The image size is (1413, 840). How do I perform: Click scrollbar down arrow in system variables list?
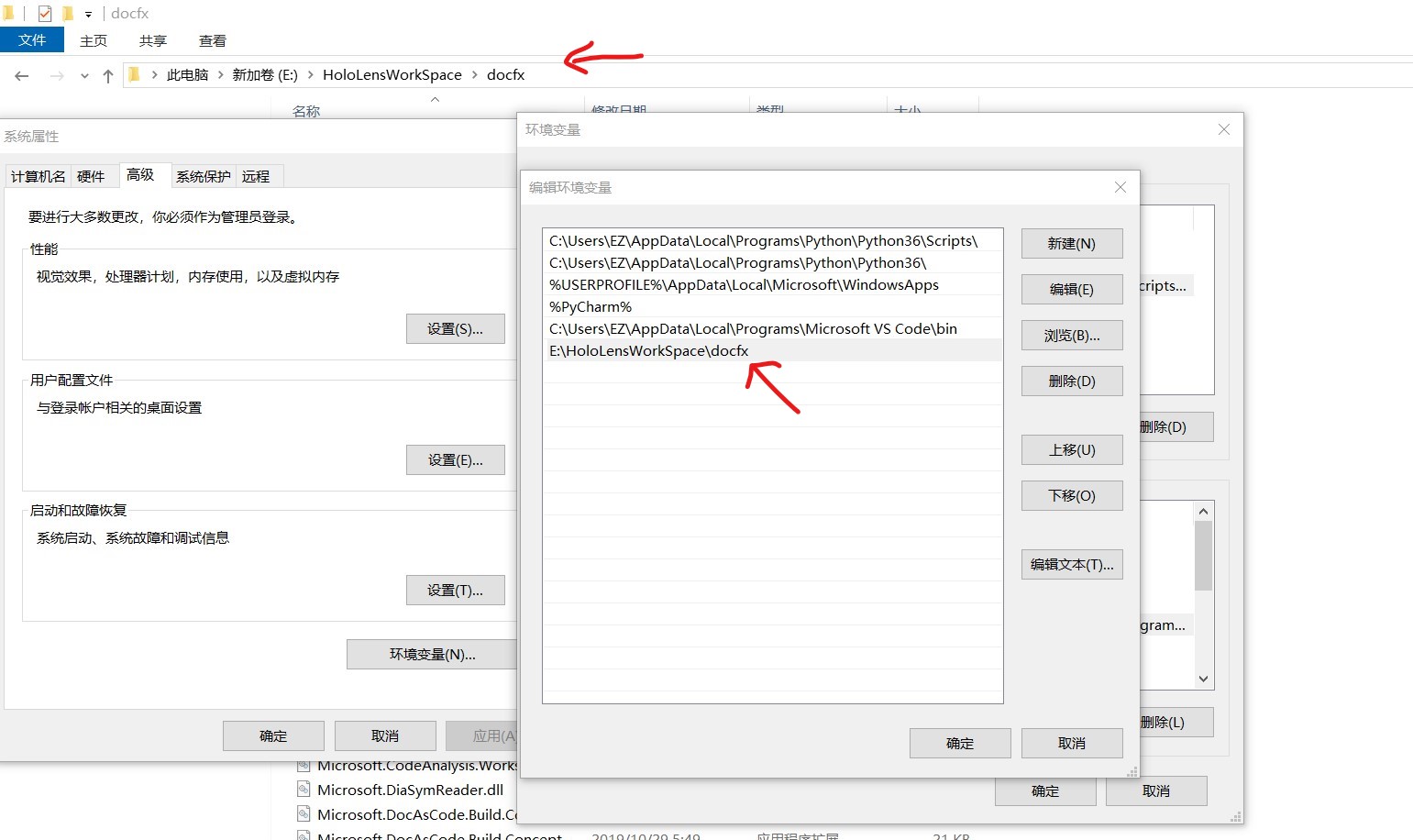[1204, 680]
